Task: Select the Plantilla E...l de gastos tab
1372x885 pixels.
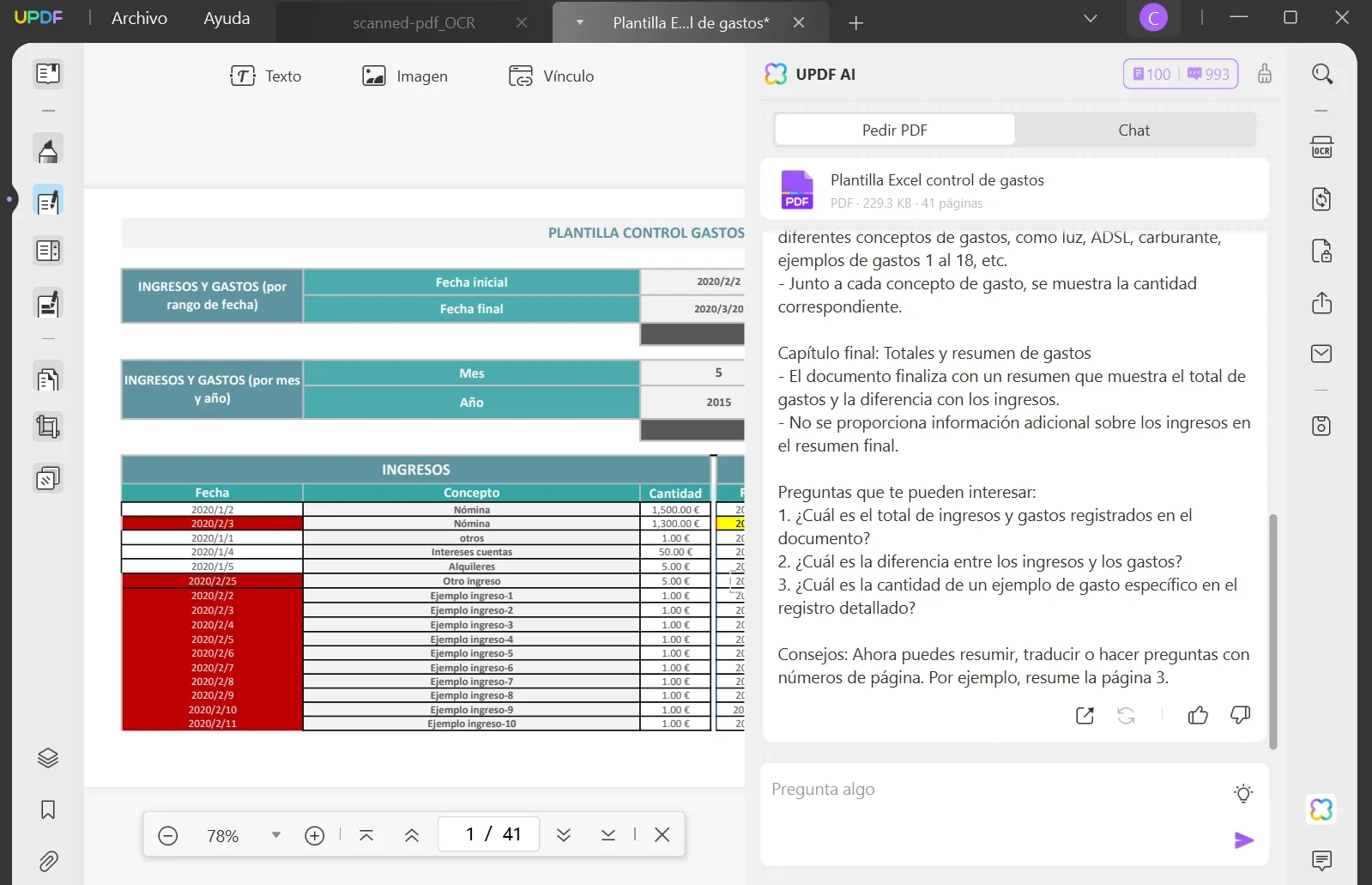Action: [691, 23]
